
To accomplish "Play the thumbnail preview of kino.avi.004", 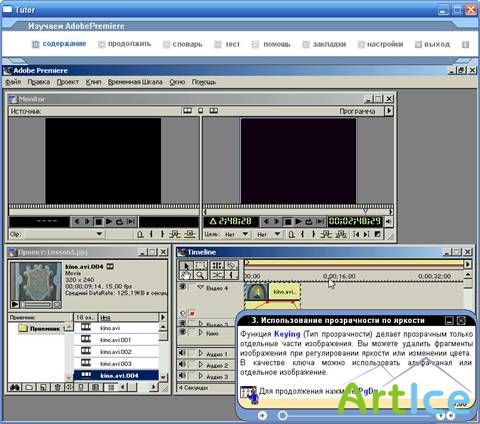I will tap(15, 304).
